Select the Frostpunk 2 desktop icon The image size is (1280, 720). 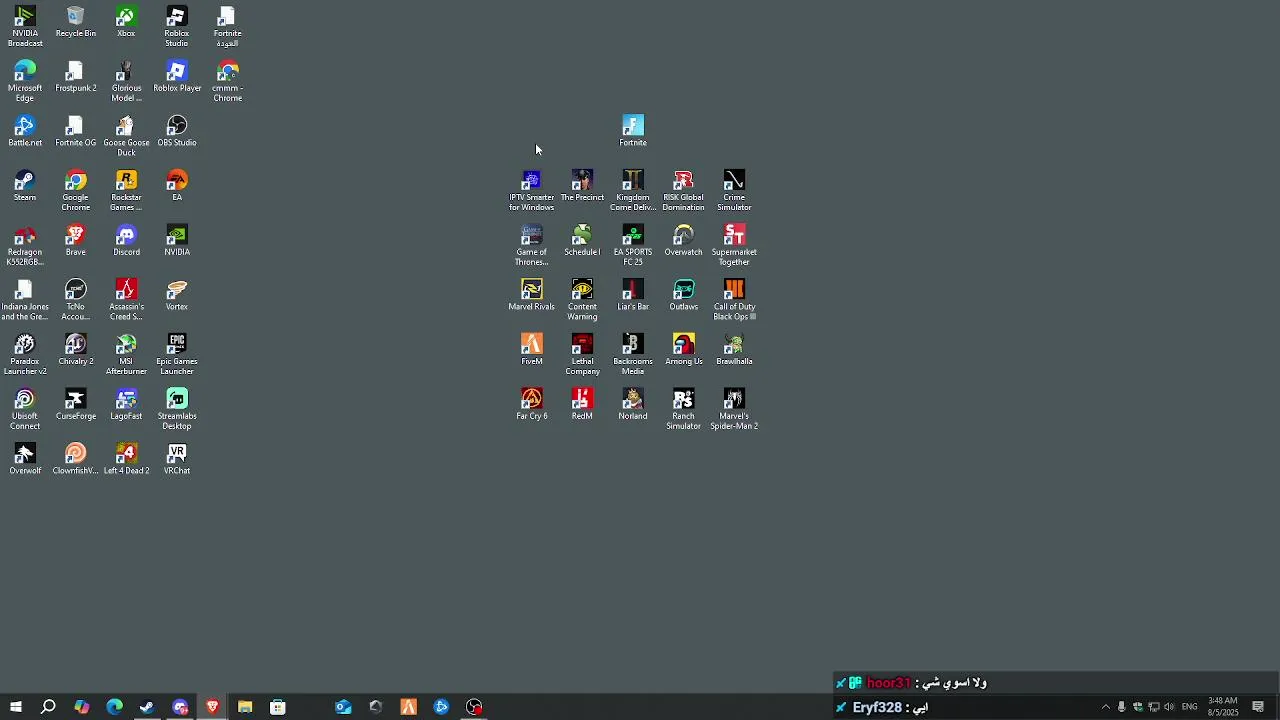click(x=76, y=76)
